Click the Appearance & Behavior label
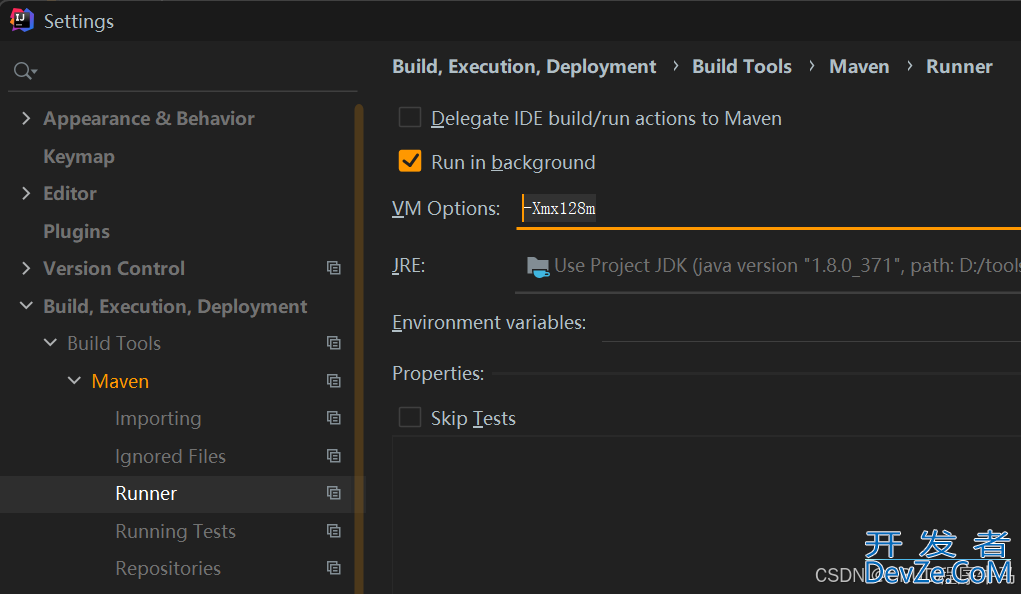Image resolution: width=1021 pixels, height=594 pixels. [149, 119]
